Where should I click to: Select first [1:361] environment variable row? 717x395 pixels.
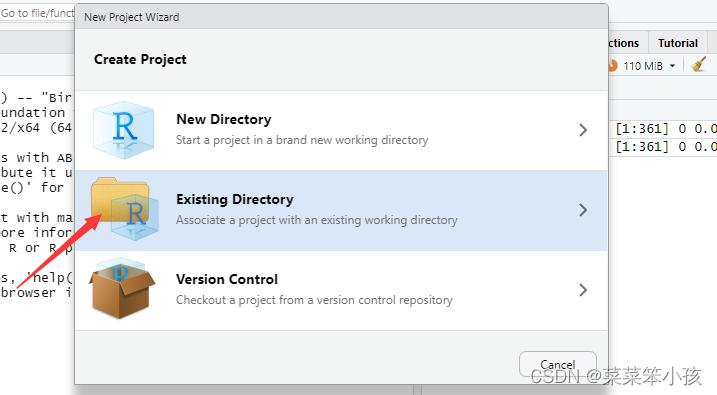pos(664,129)
